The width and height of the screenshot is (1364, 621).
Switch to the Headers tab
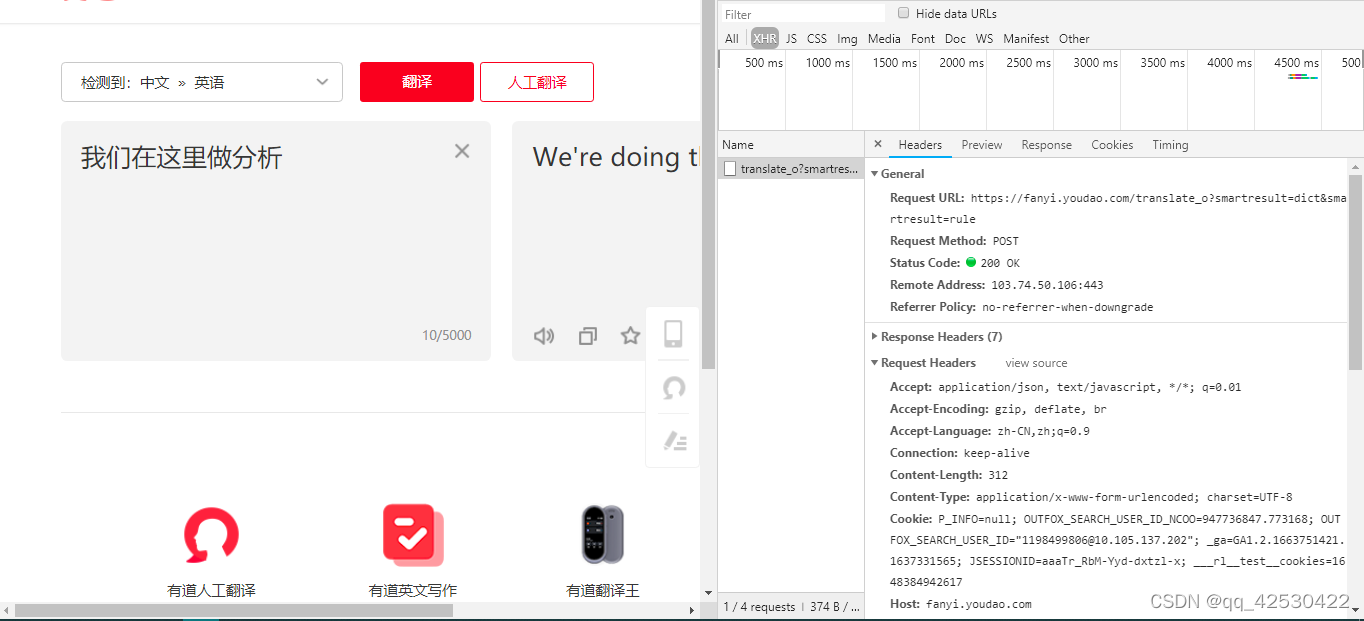(x=920, y=145)
